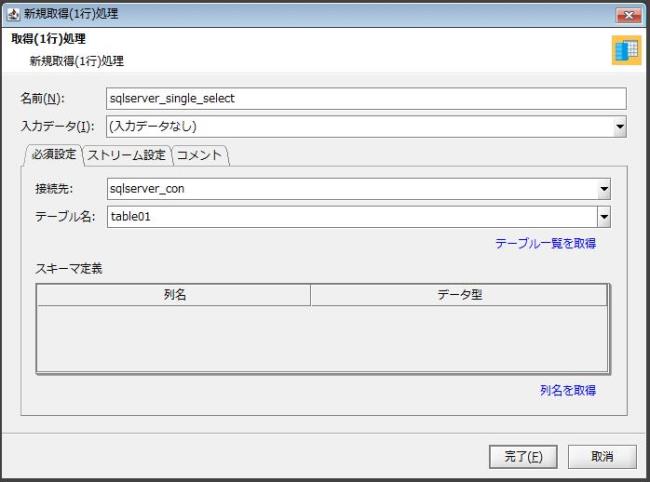
Task: Click the テーブル名 dropdown arrow
Action: tap(603, 216)
